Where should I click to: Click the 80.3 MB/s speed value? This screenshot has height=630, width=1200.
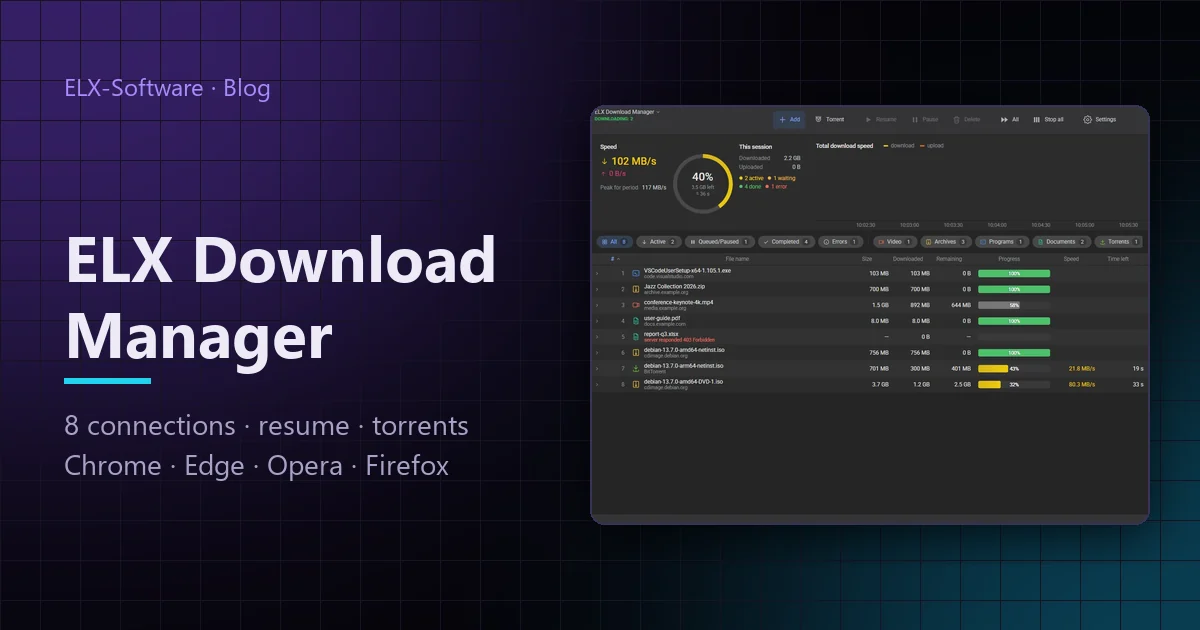(x=1082, y=384)
